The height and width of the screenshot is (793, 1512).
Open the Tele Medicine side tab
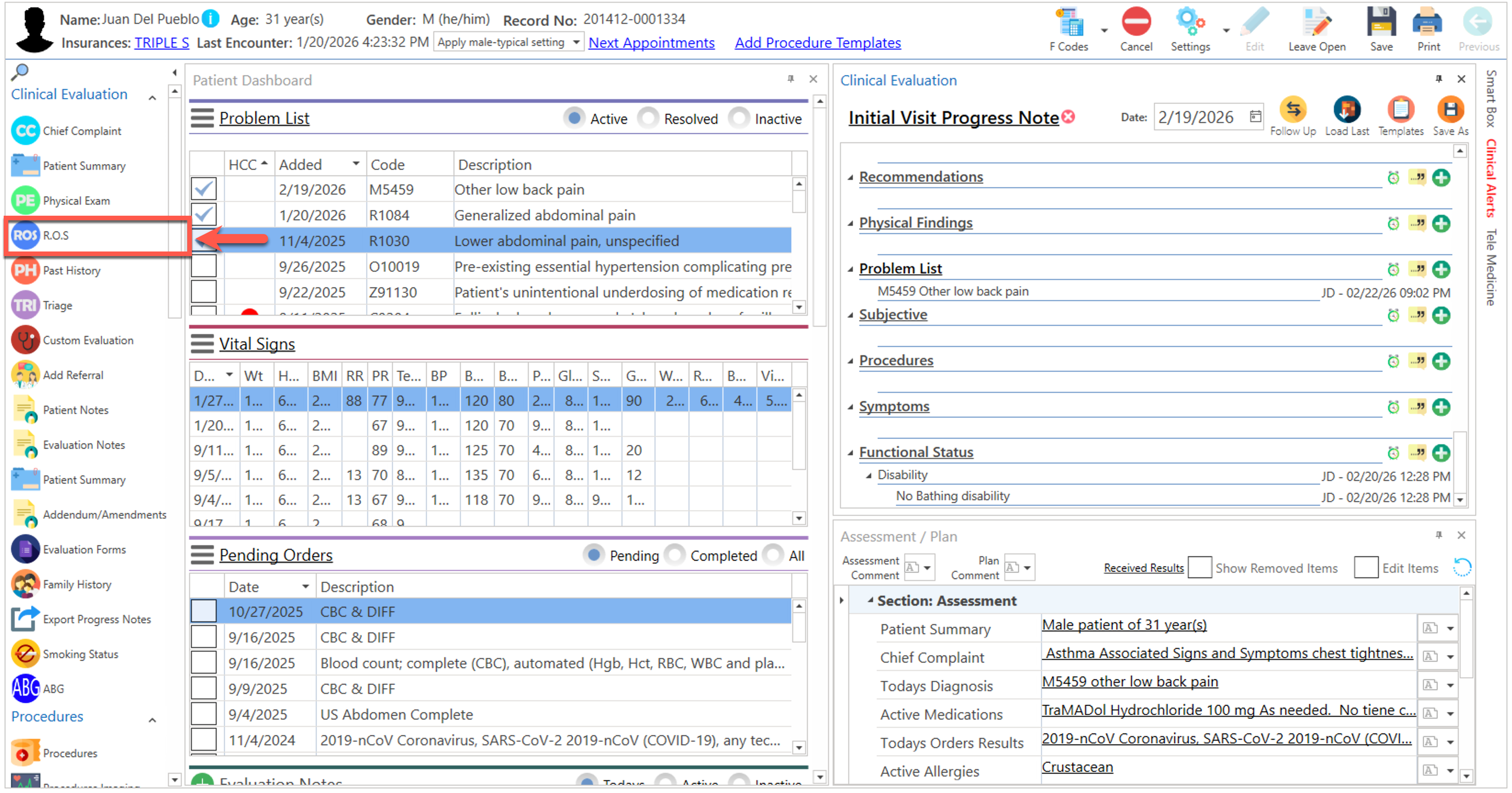1490,267
